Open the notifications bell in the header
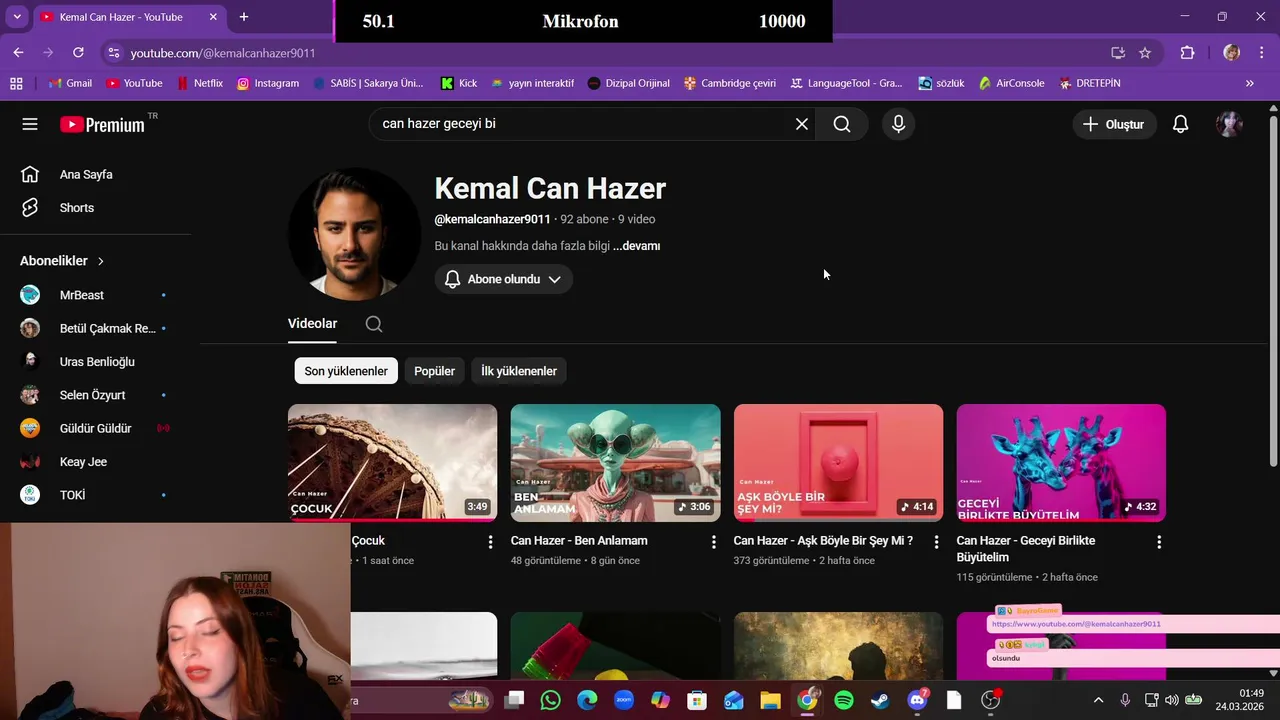This screenshot has width=1280, height=720. tap(1180, 124)
